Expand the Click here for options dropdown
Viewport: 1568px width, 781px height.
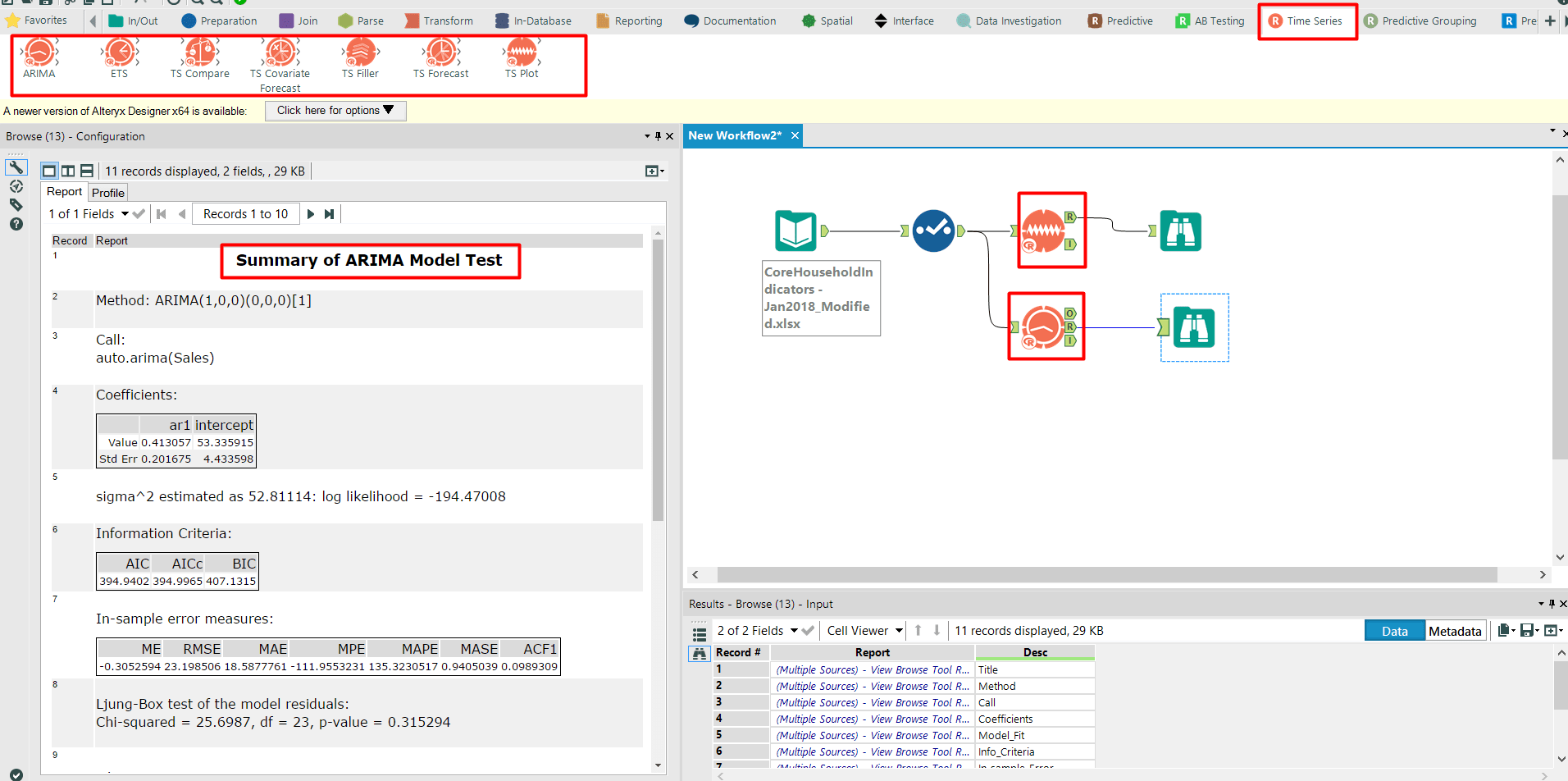(335, 111)
